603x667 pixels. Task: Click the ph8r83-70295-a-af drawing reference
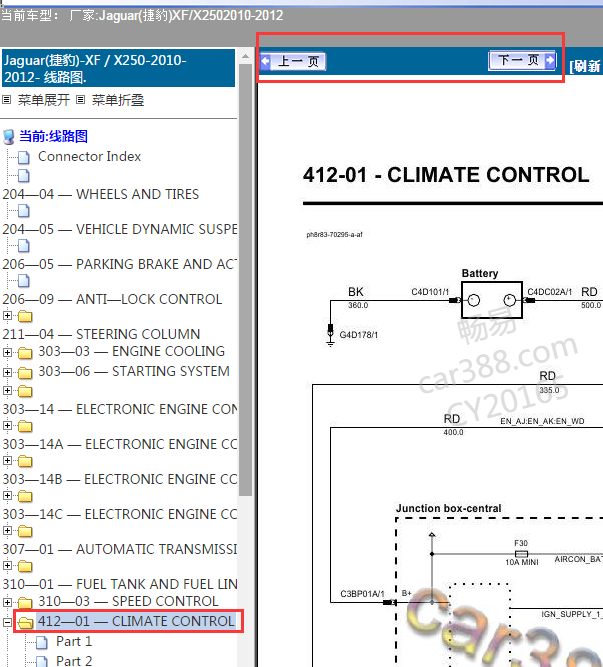point(334,234)
